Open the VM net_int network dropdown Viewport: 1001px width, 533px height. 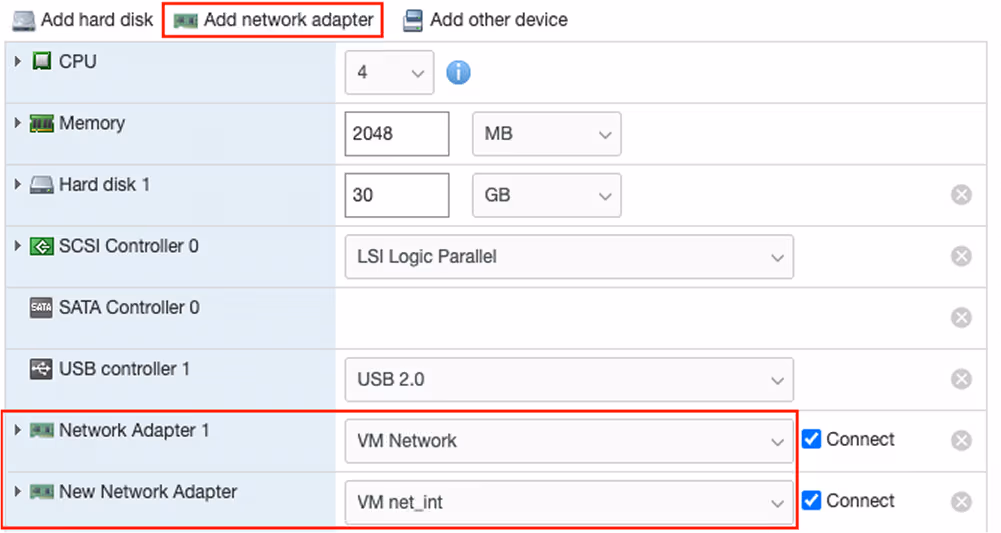pyautogui.click(x=569, y=502)
